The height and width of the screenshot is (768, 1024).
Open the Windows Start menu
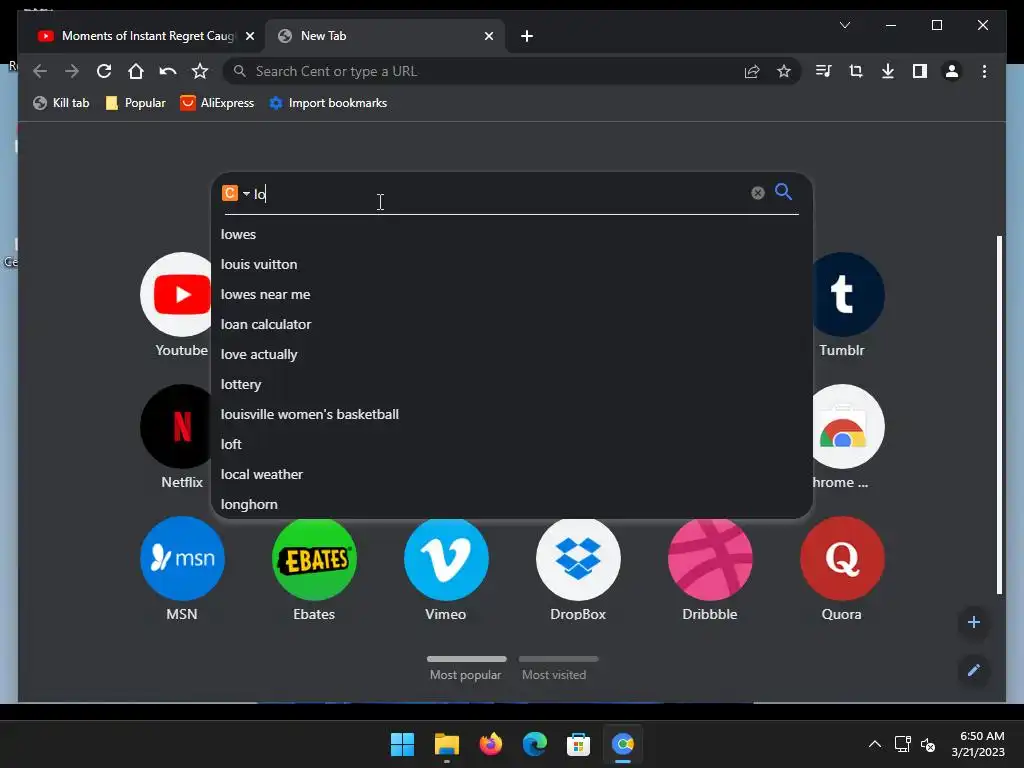click(402, 744)
